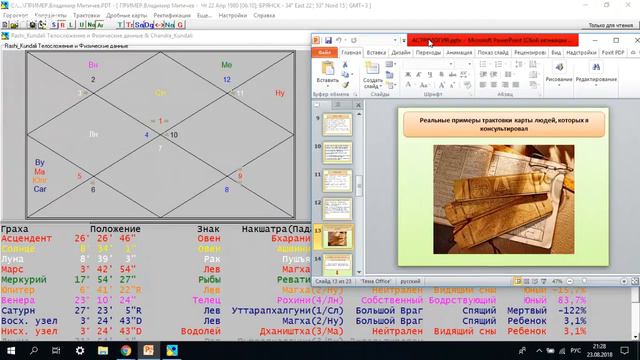Open the Трактовки menu
This screenshot has height=360, width=640.
click(87, 16)
